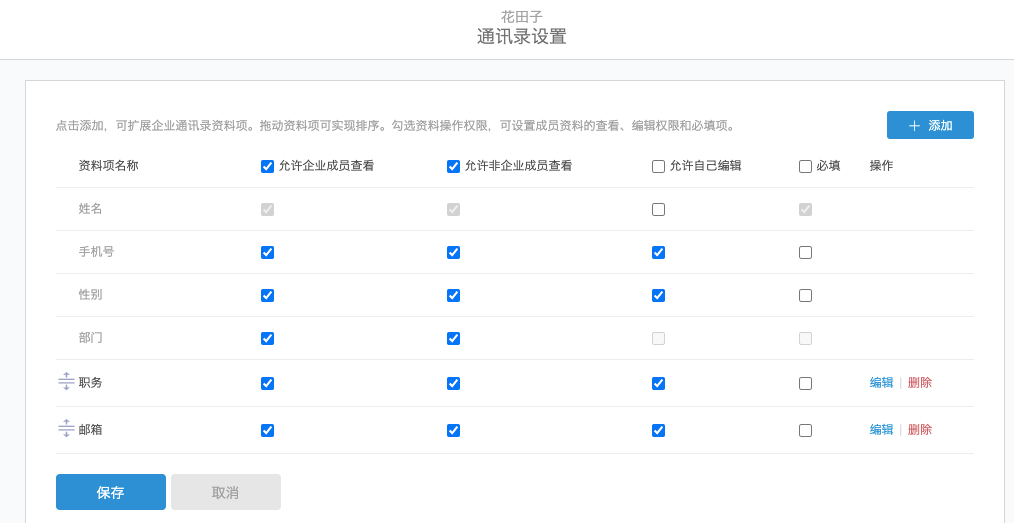Uncheck 允许非企业成员查看 for 性别
Screen dimensions: 1014x523
pos(453,295)
